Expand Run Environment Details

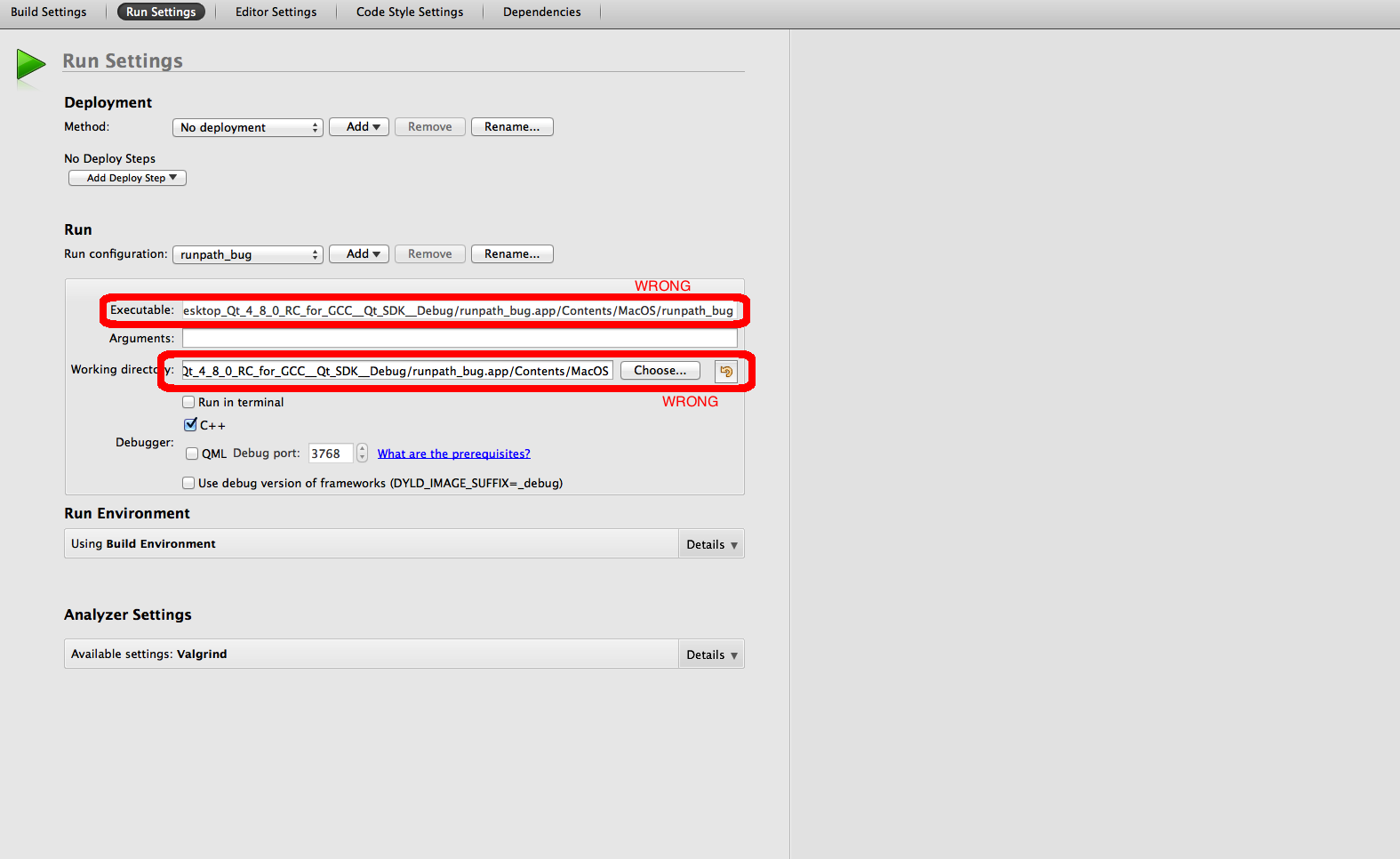[x=711, y=544]
